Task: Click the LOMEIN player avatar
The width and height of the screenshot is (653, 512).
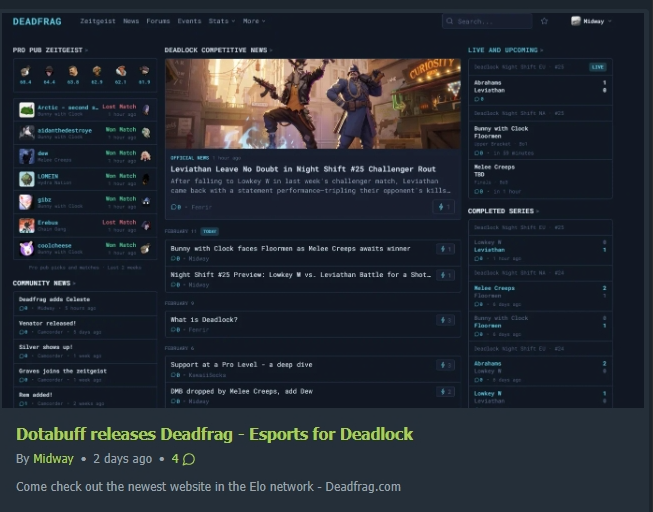Action: click(x=27, y=179)
